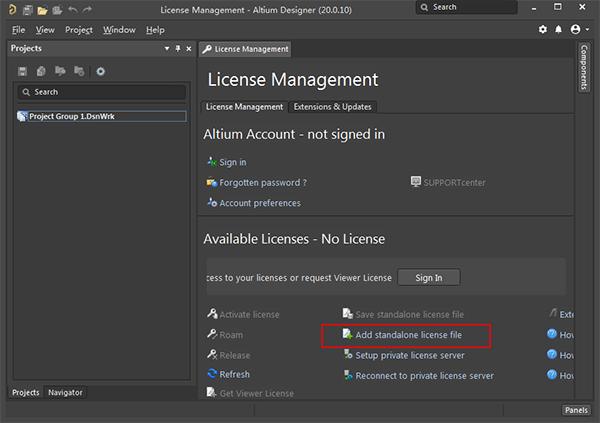Open the Help menu
600x423 pixels.
pyautogui.click(x=155, y=30)
